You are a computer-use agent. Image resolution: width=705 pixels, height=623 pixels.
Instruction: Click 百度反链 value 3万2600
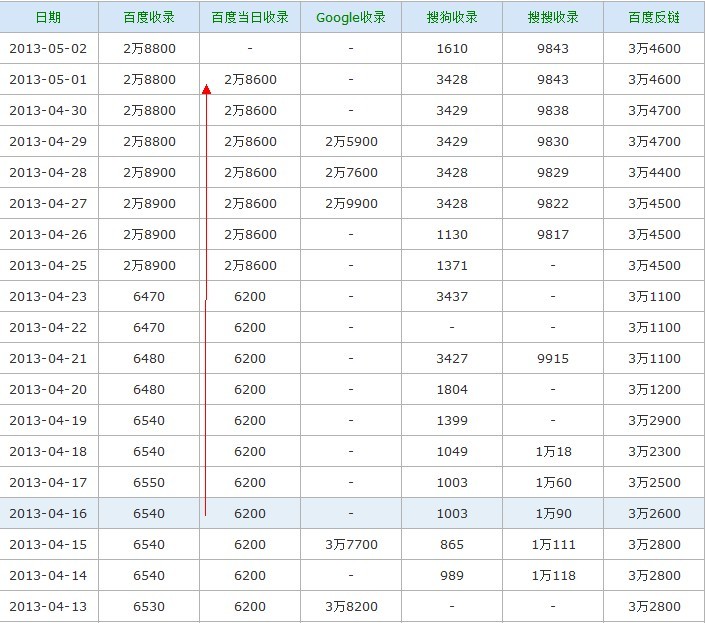(x=655, y=513)
